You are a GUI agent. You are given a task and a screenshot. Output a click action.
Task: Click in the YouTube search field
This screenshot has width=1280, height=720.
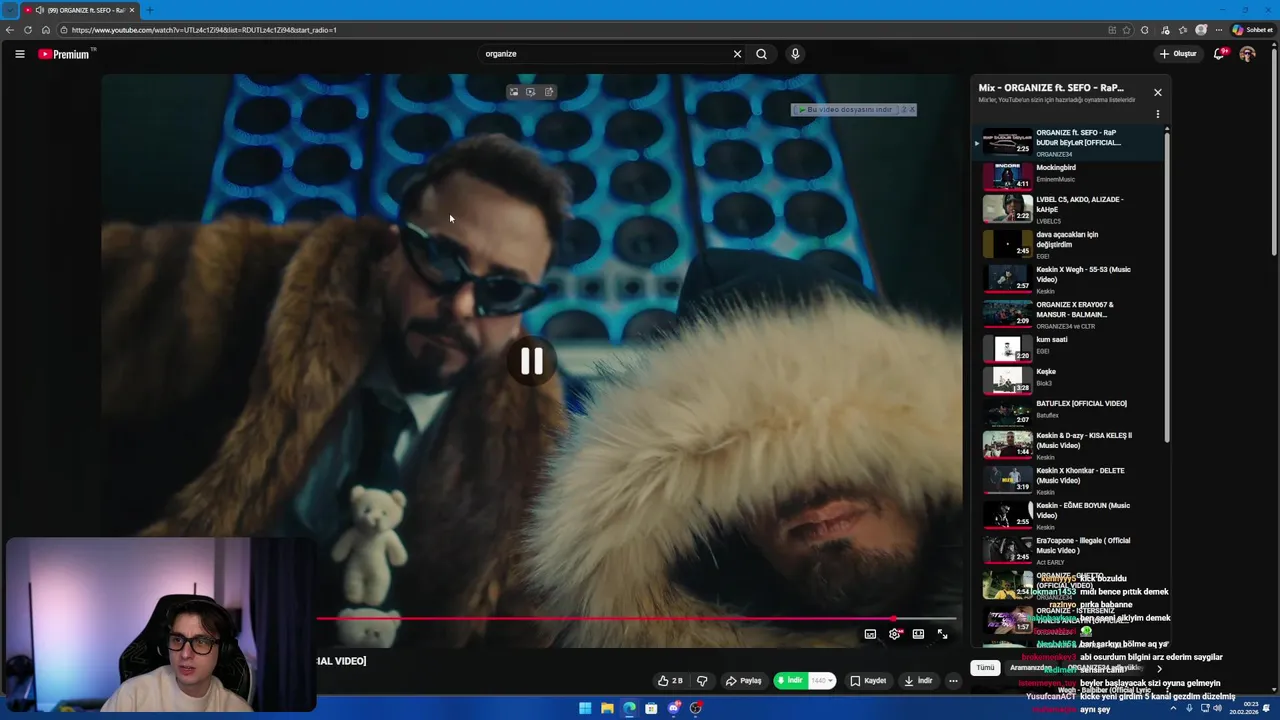point(603,54)
